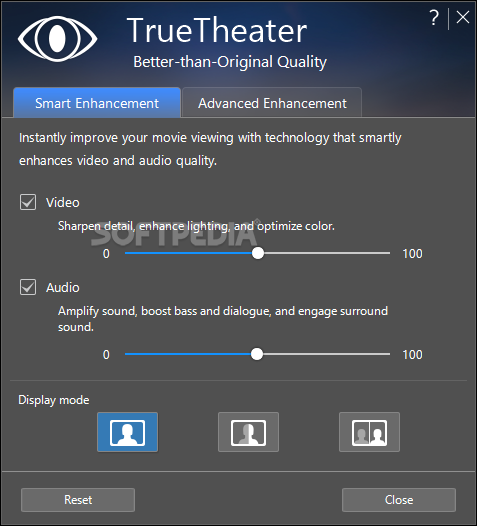477x526 pixels.
Task: Switch to Smart Enhancement tab
Action: click(97, 103)
